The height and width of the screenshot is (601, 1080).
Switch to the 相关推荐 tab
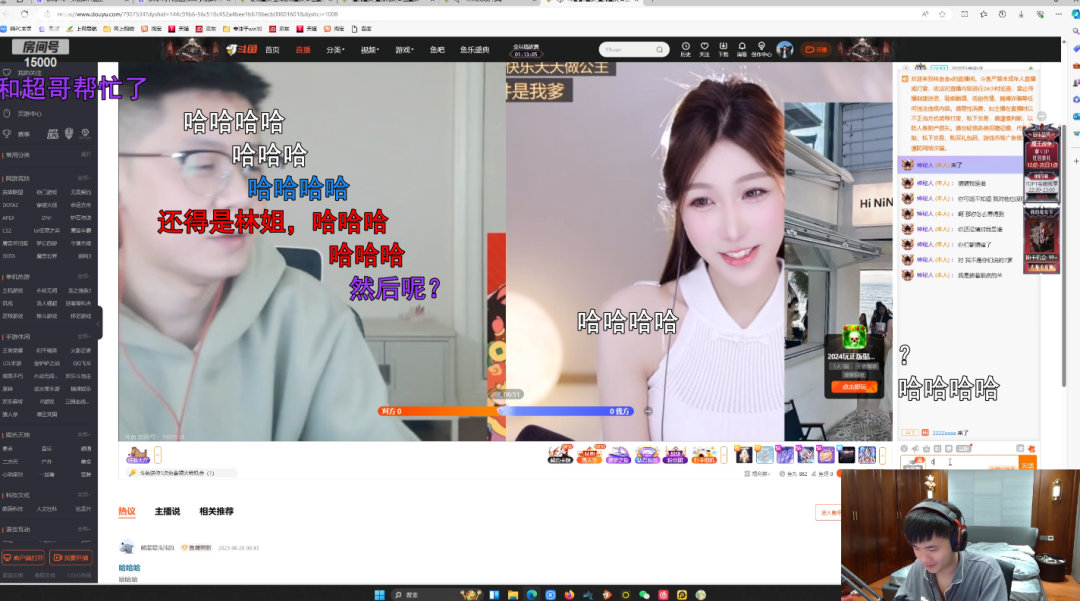(x=216, y=512)
